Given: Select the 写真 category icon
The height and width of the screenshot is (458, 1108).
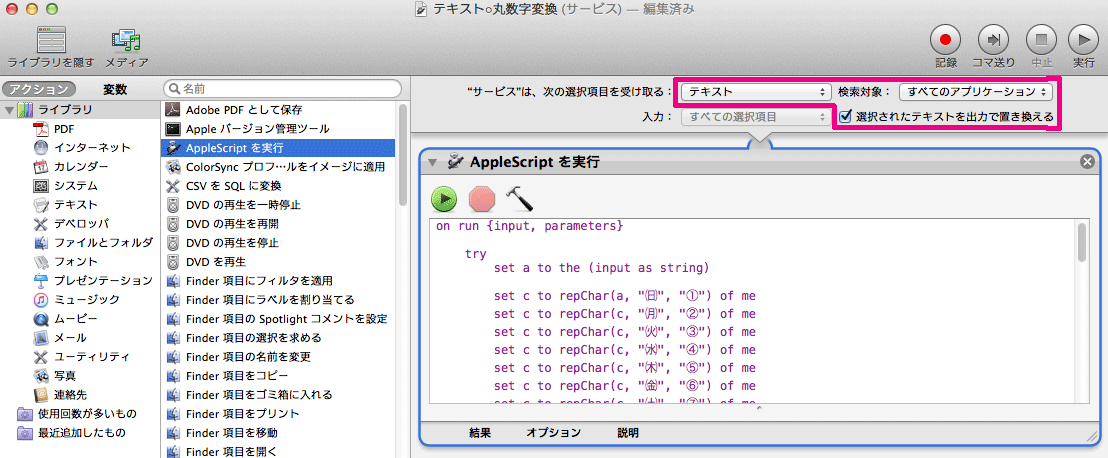Looking at the screenshot, I should [x=41, y=375].
